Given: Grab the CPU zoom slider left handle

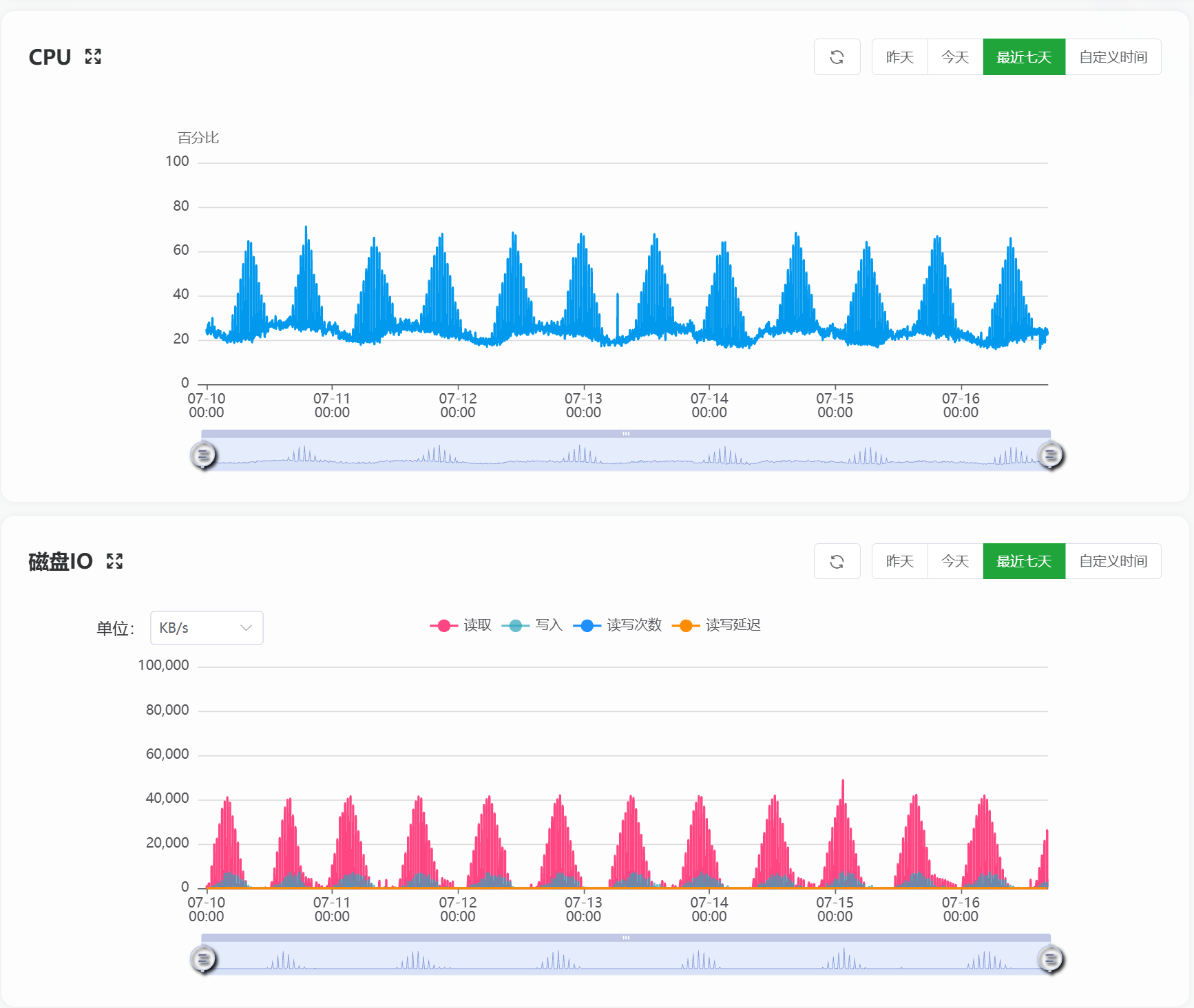Looking at the screenshot, I should click(x=203, y=455).
